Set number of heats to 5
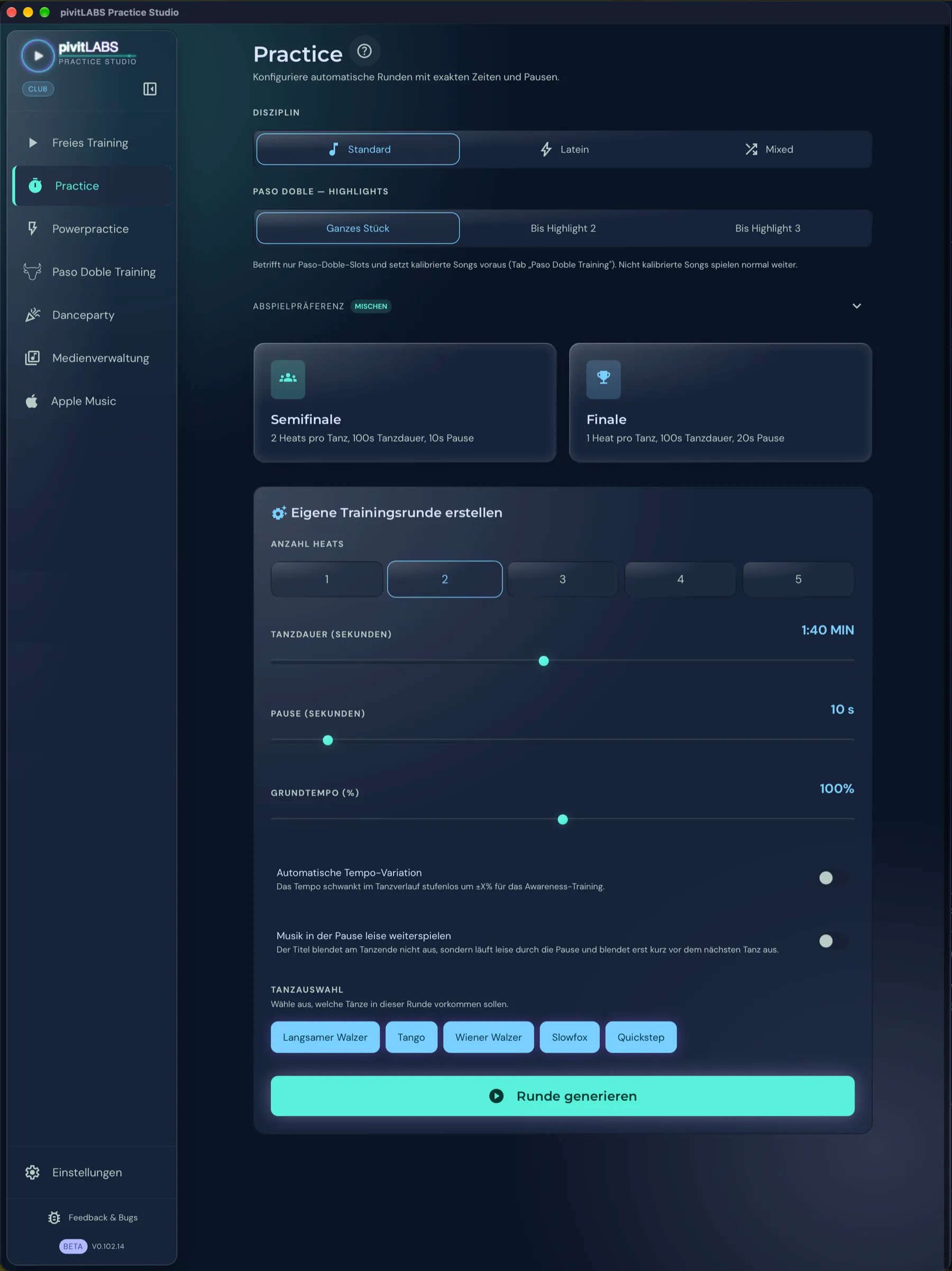 point(798,579)
